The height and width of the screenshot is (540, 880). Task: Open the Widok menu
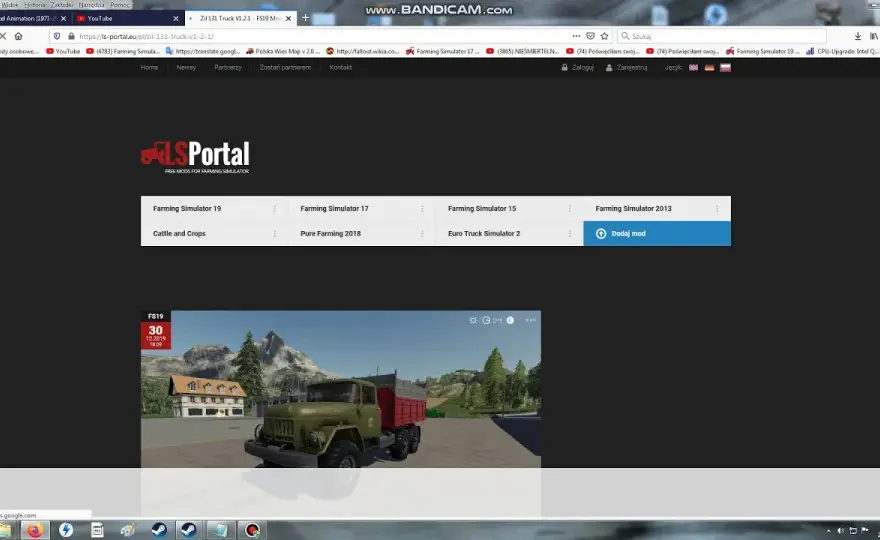click(x=10, y=4)
